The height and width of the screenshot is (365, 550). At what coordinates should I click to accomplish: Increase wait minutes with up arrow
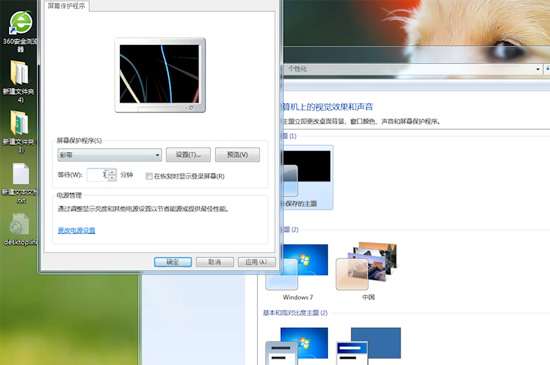(112, 172)
